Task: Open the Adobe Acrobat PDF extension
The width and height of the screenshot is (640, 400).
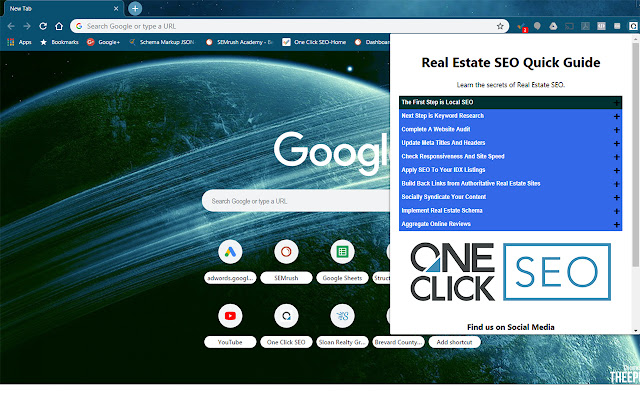Action: (585, 26)
